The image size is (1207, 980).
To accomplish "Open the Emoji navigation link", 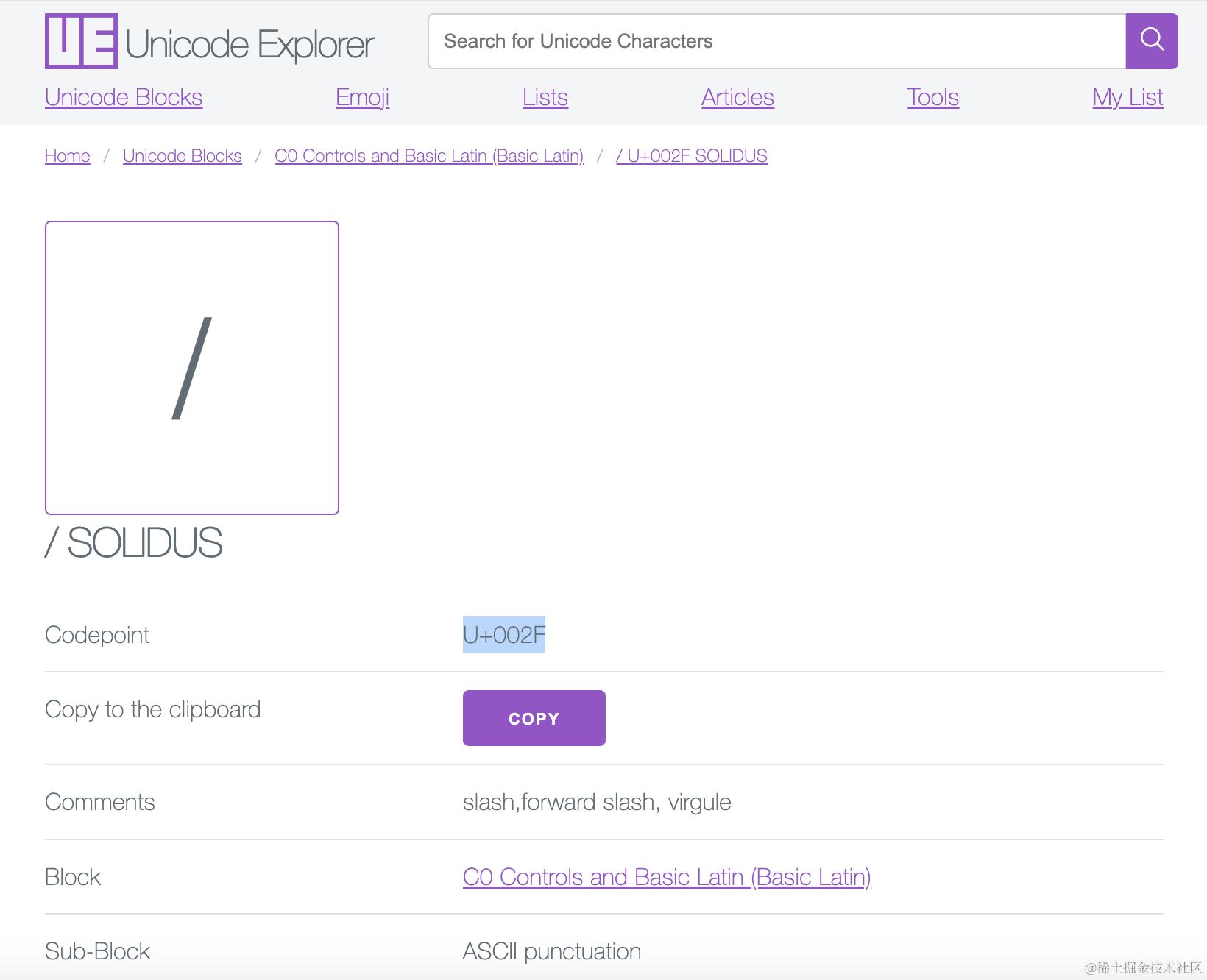I will pyautogui.click(x=363, y=97).
